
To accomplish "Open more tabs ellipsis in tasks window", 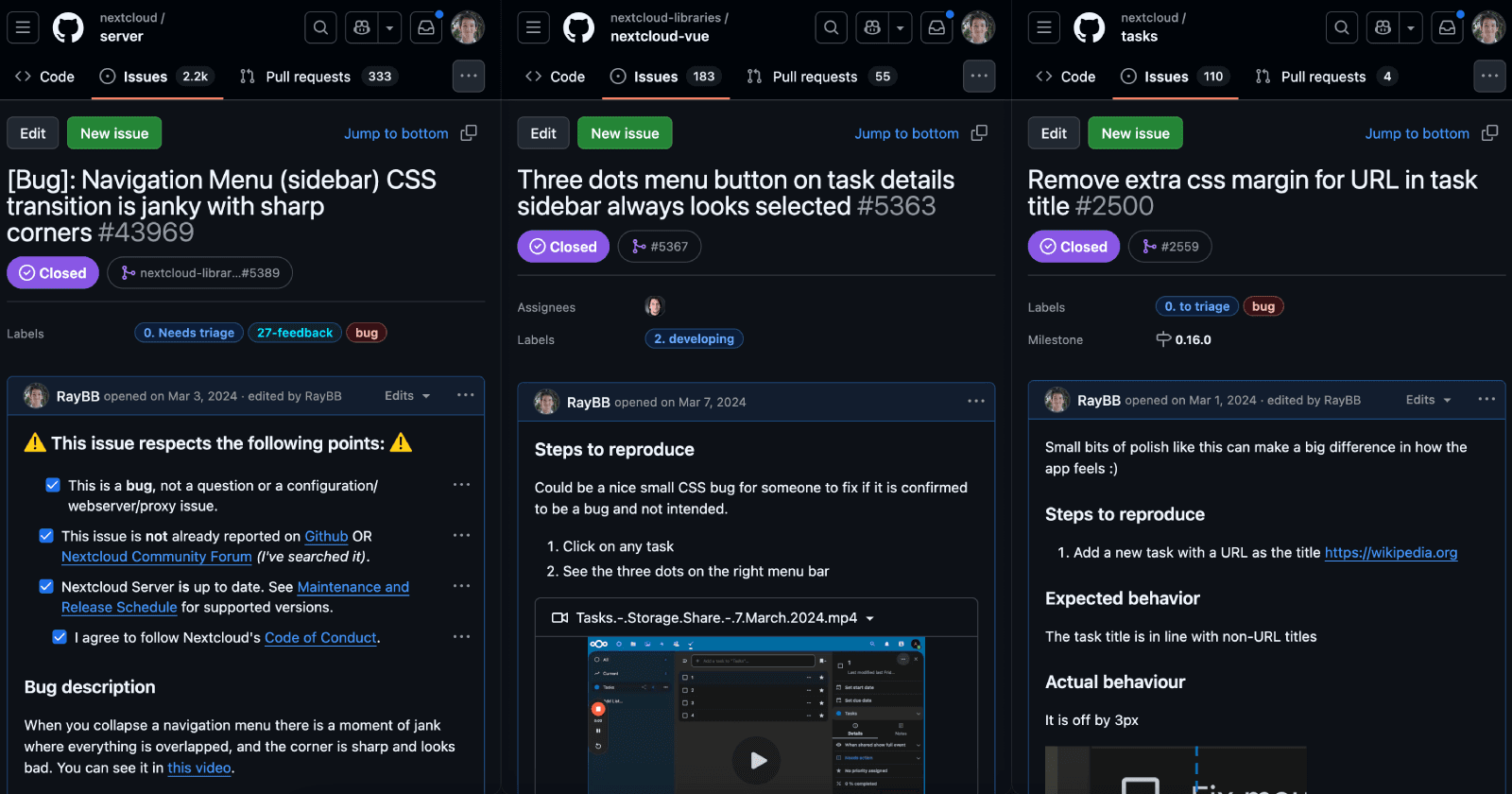I will (x=1489, y=76).
